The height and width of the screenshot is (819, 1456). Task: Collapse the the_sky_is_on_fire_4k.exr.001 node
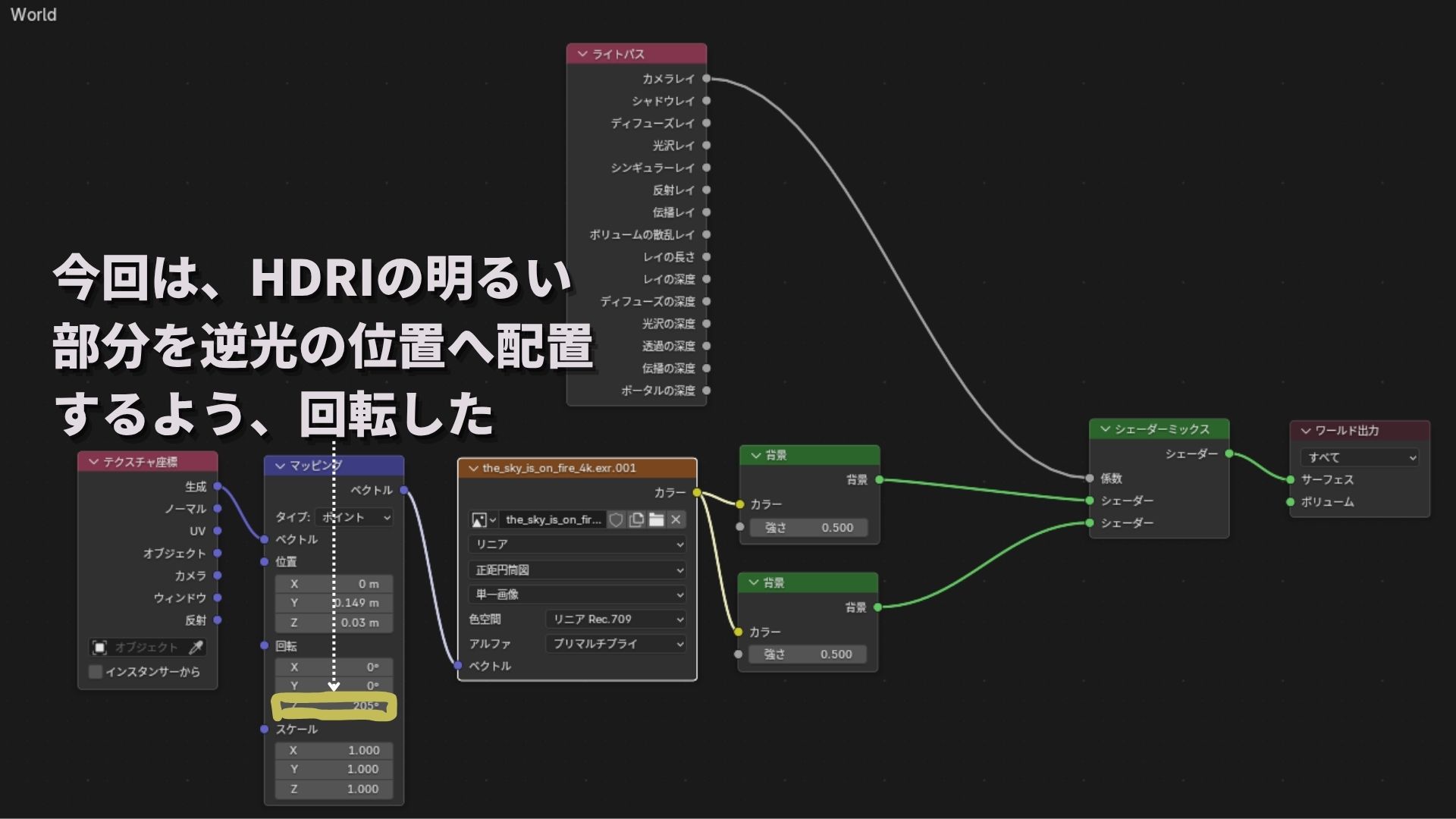[474, 468]
